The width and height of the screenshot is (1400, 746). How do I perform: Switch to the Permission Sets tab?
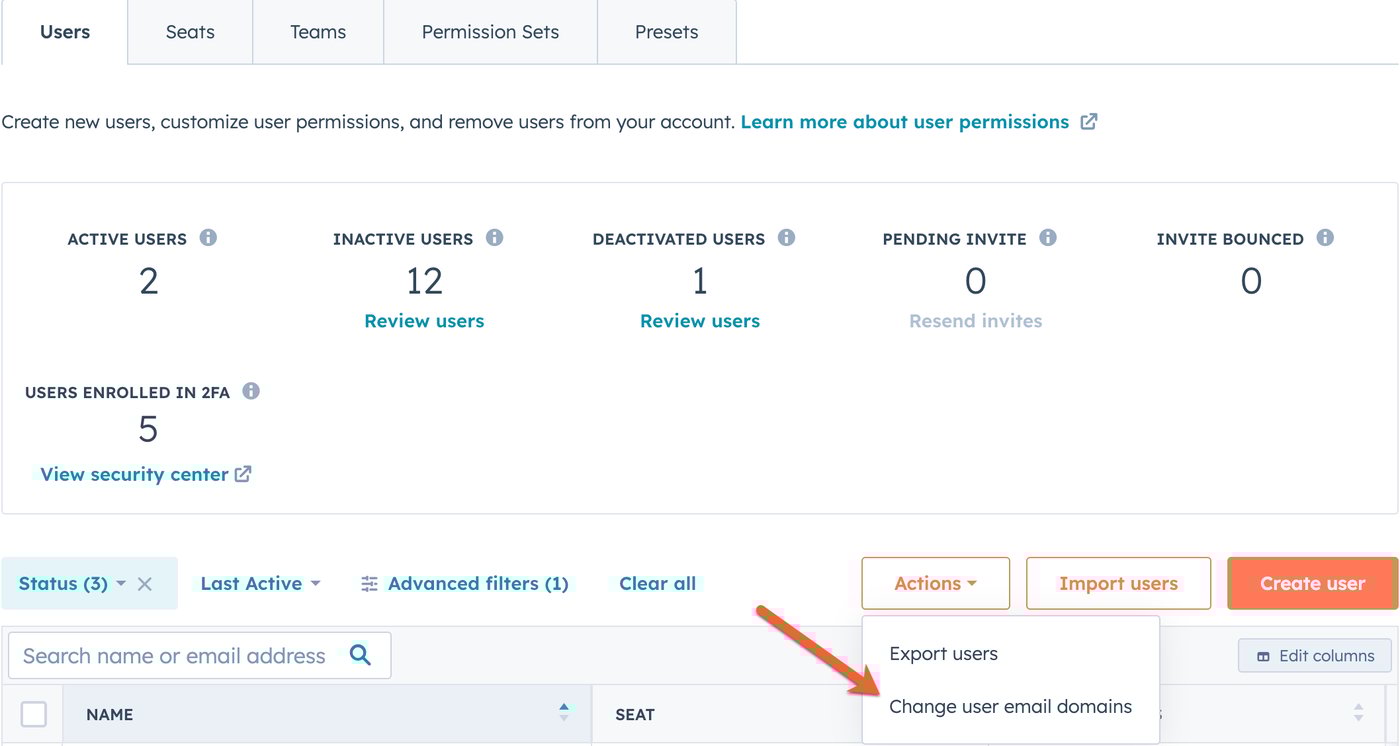pyautogui.click(x=489, y=31)
